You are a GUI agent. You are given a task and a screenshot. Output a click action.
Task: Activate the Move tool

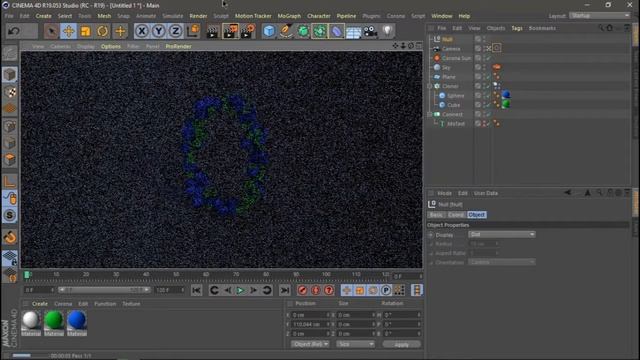pyautogui.click(x=69, y=31)
